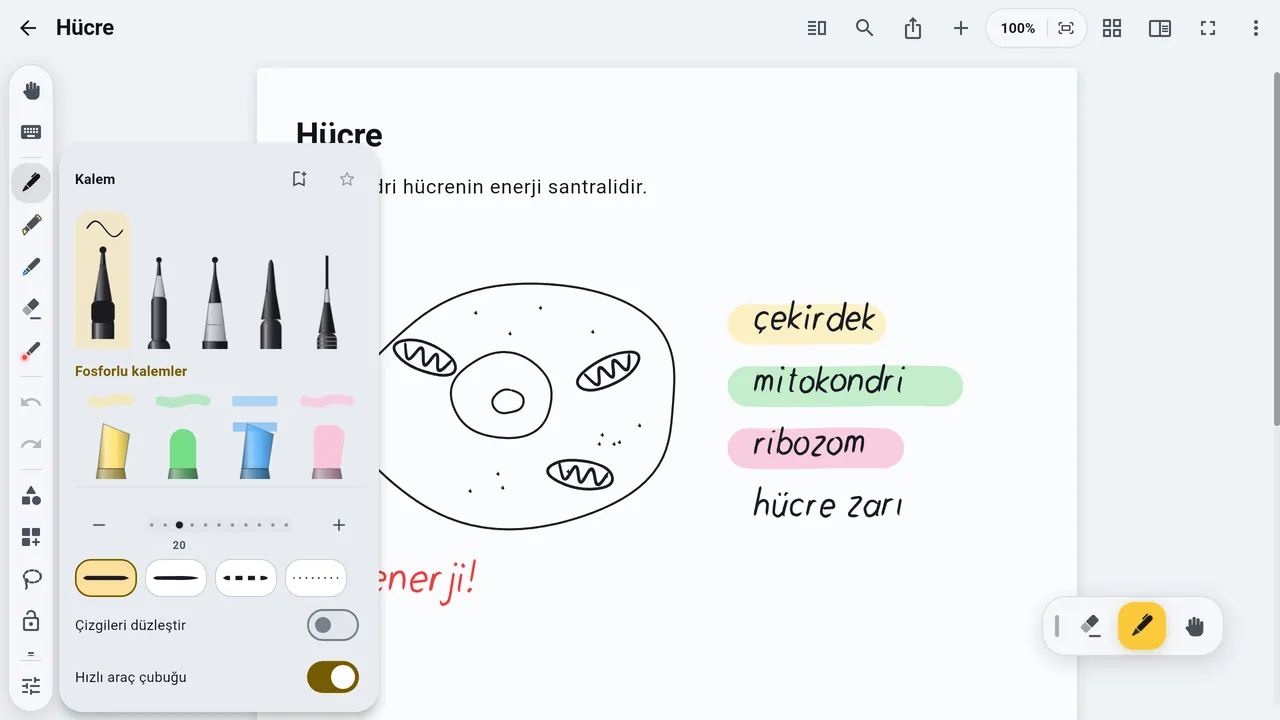The width and height of the screenshot is (1280, 720).
Task: Select the hand pan tool in left toolbar
Action: pos(31,91)
